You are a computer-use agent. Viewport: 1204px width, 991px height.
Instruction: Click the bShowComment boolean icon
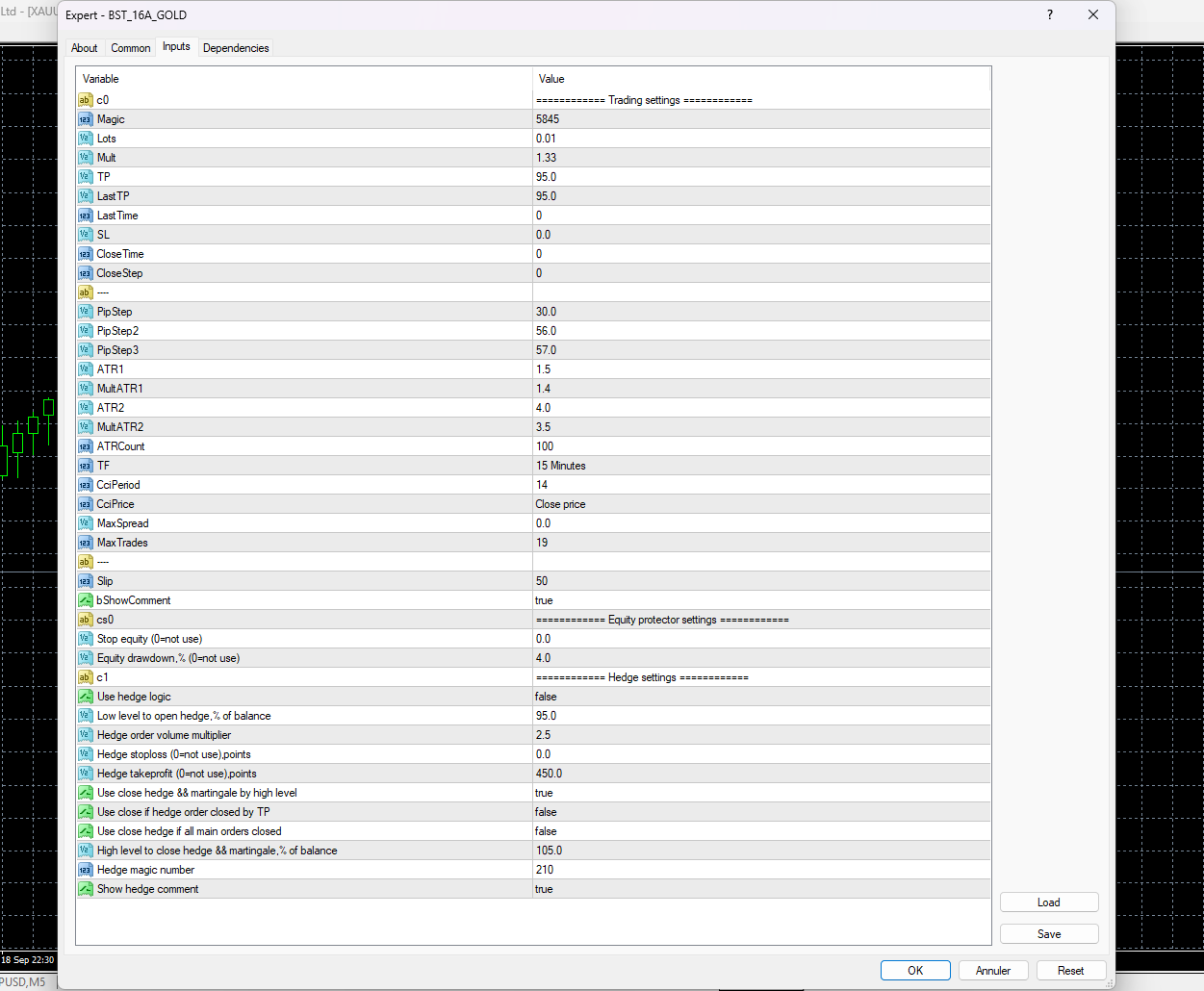click(86, 600)
